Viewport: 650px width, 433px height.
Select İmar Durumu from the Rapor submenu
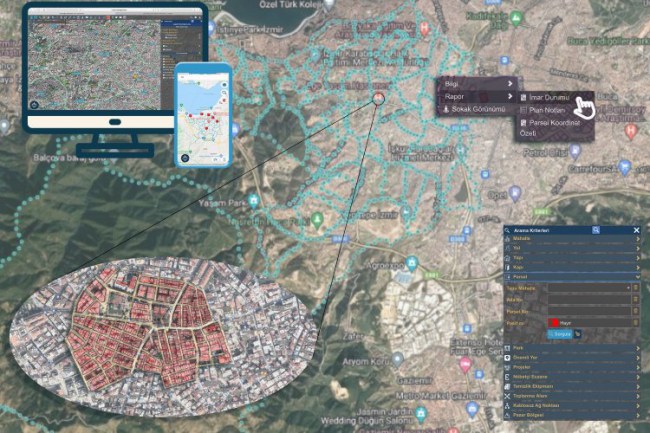coord(552,97)
